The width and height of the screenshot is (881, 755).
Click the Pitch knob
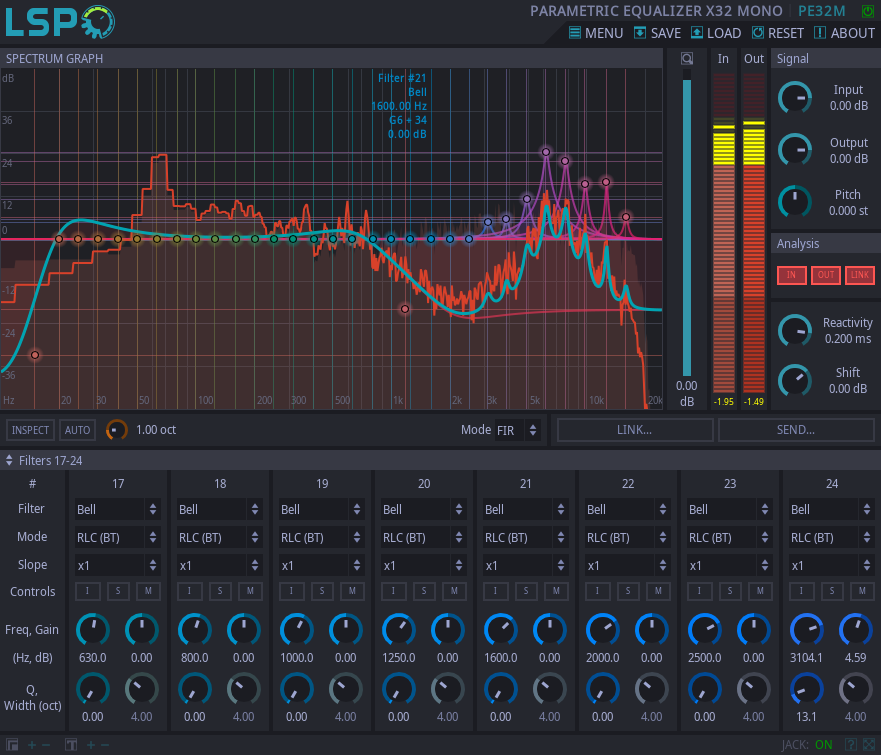(x=795, y=202)
